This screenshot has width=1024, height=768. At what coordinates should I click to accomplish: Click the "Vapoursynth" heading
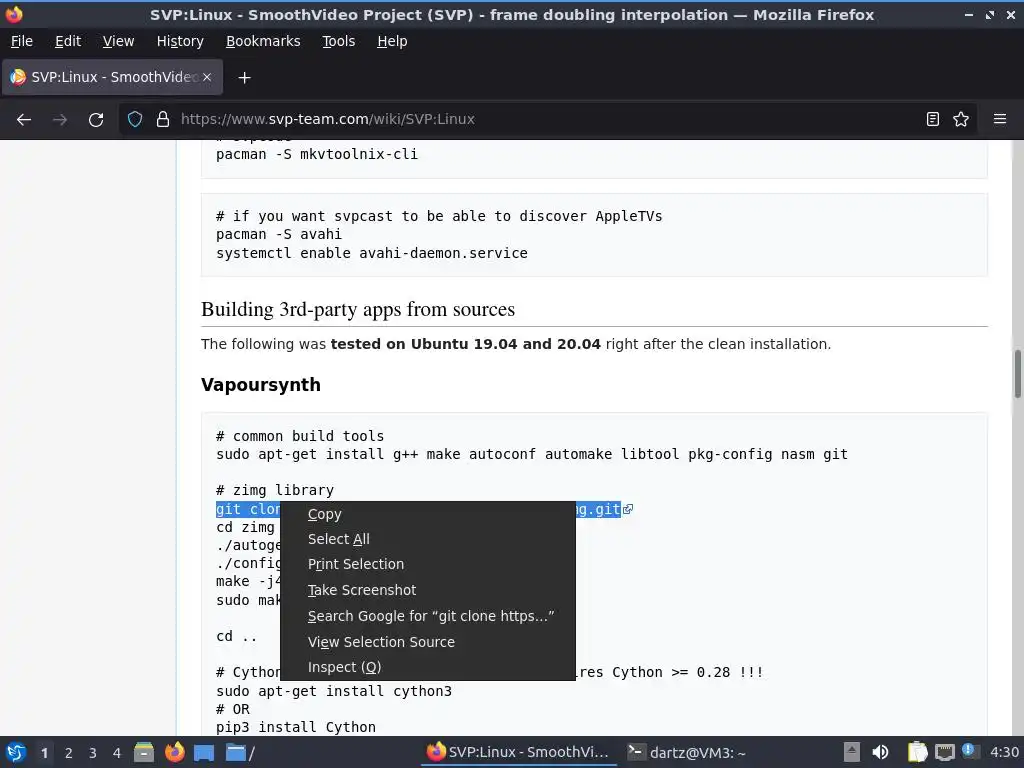261,385
